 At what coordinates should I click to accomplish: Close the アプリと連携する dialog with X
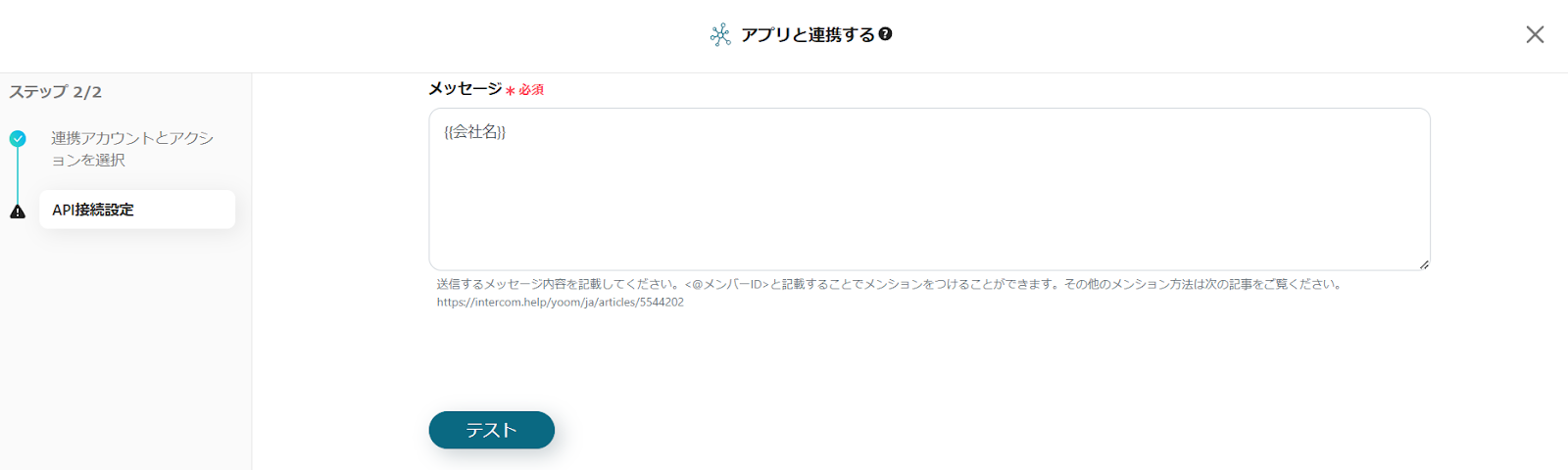[x=1535, y=35]
